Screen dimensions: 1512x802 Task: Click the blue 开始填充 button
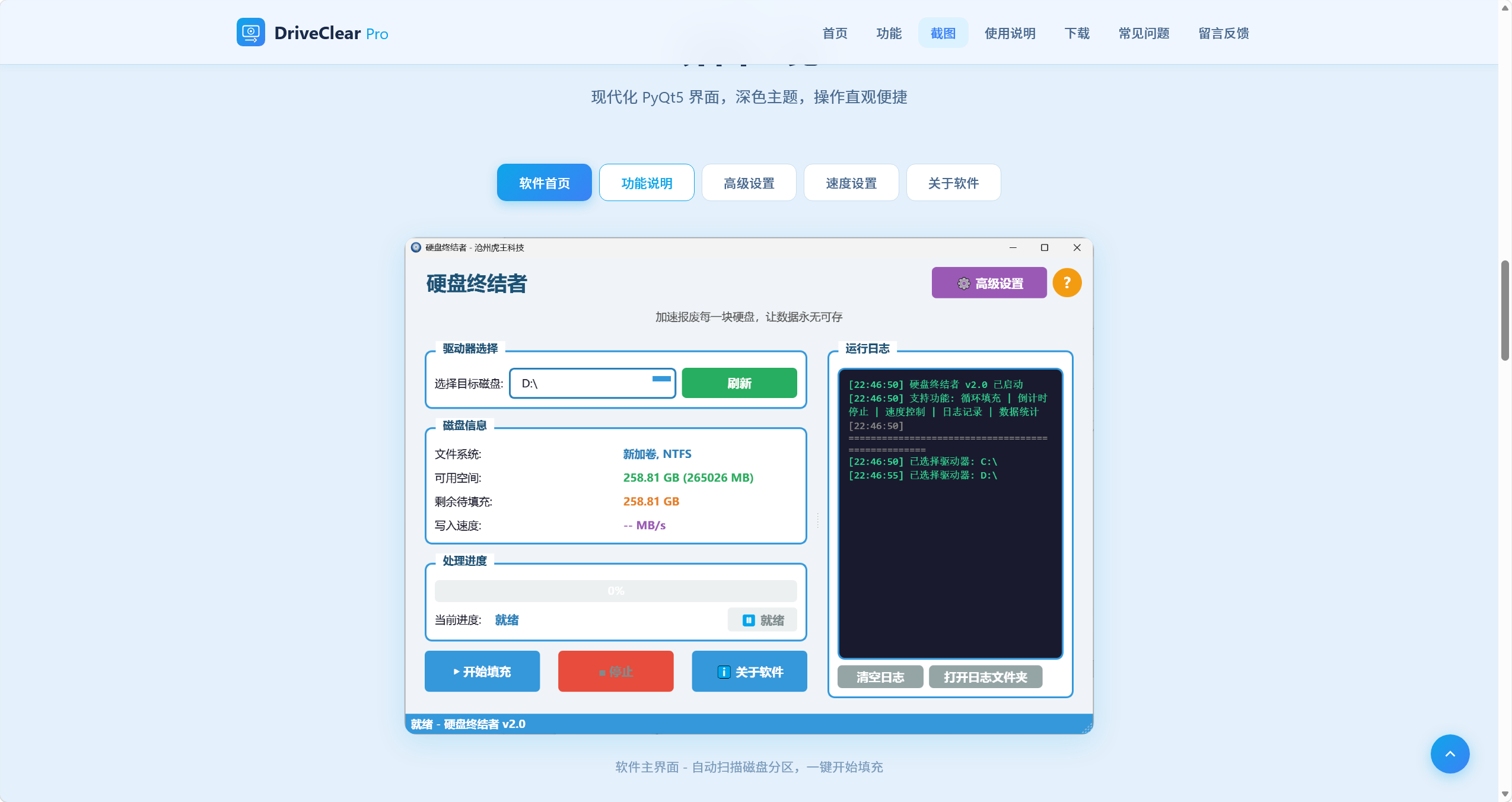(x=482, y=671)
